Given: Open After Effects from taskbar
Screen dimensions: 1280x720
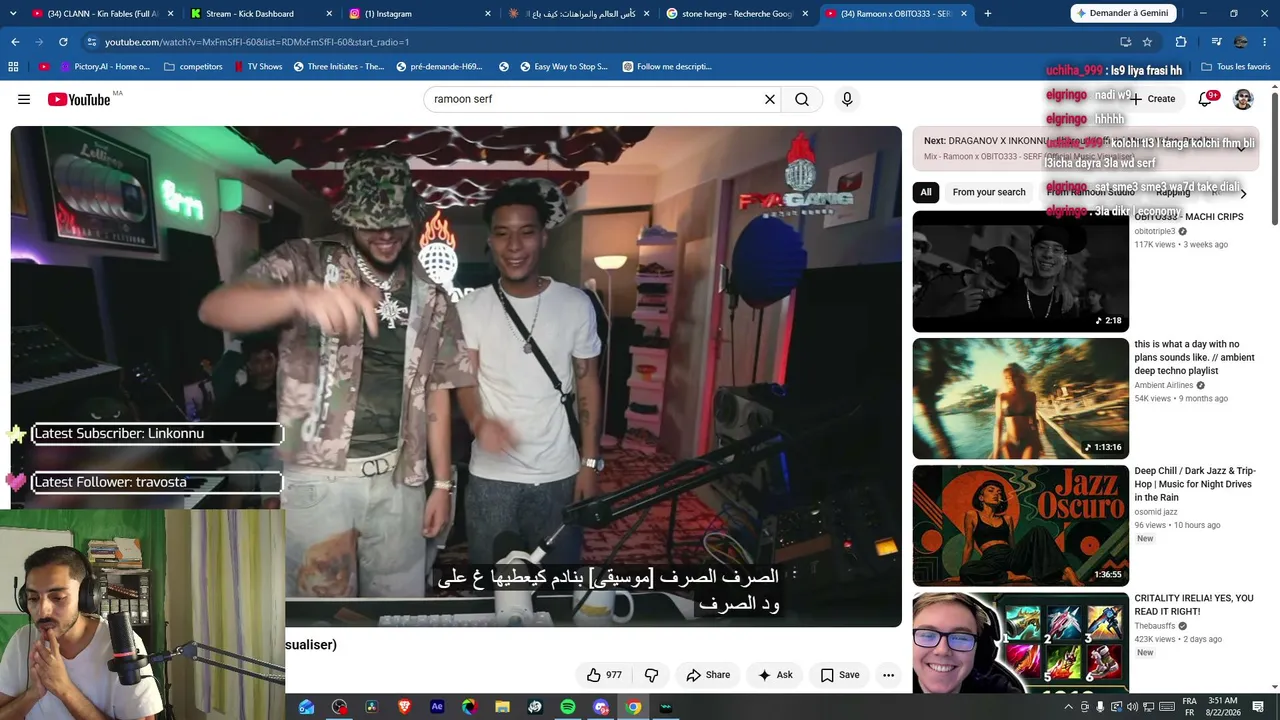Looking at the screenshot, I should pyautogui.click(x=437, y=707).
